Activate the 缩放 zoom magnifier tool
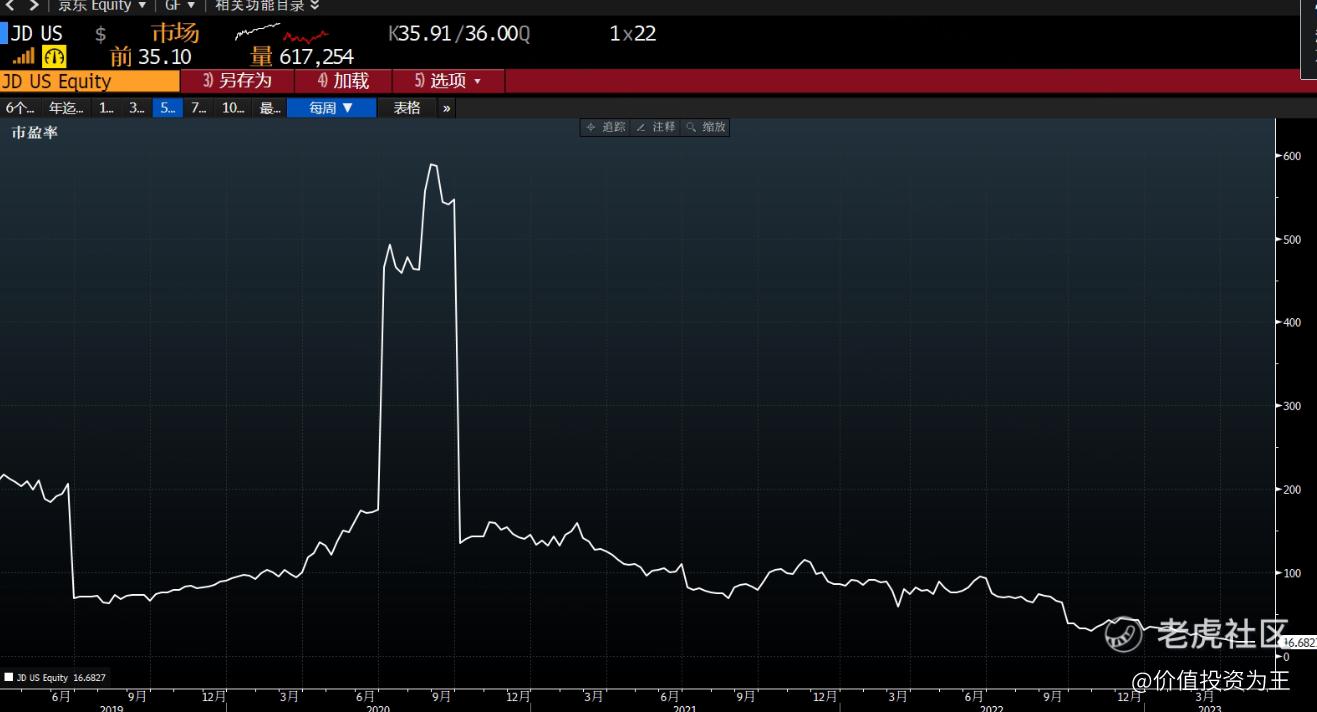 click(705, 127)
